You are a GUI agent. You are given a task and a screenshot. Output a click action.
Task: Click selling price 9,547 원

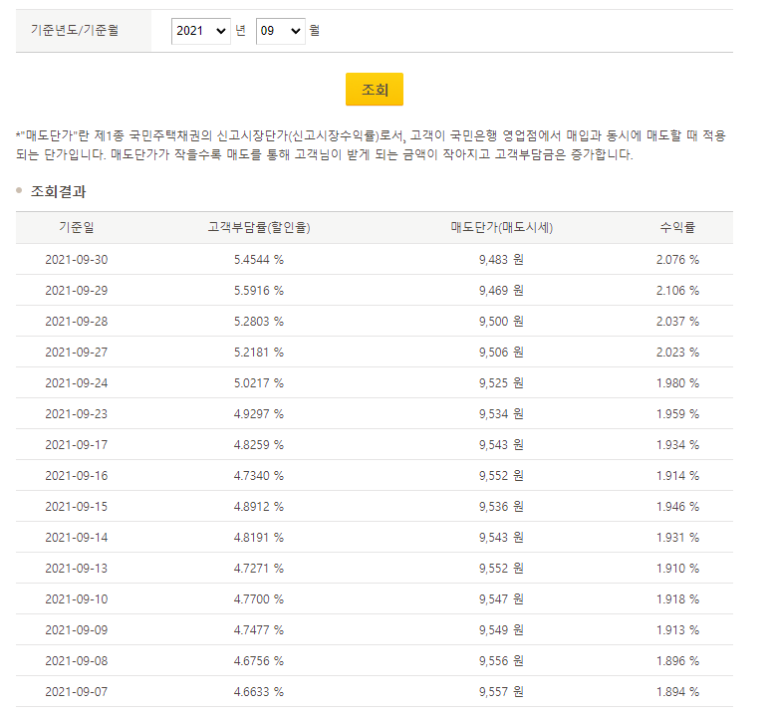coord(501,599)
